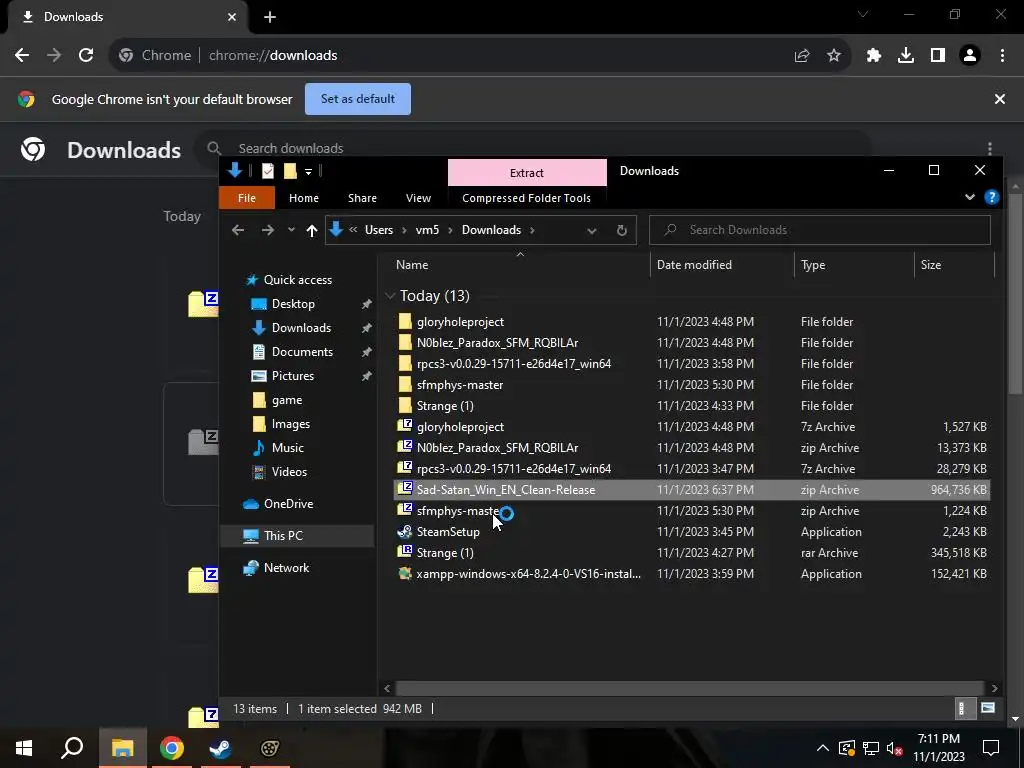Open a new Chrome tab
Viewport: 1024px width, 768px height.
coord(270,17)
